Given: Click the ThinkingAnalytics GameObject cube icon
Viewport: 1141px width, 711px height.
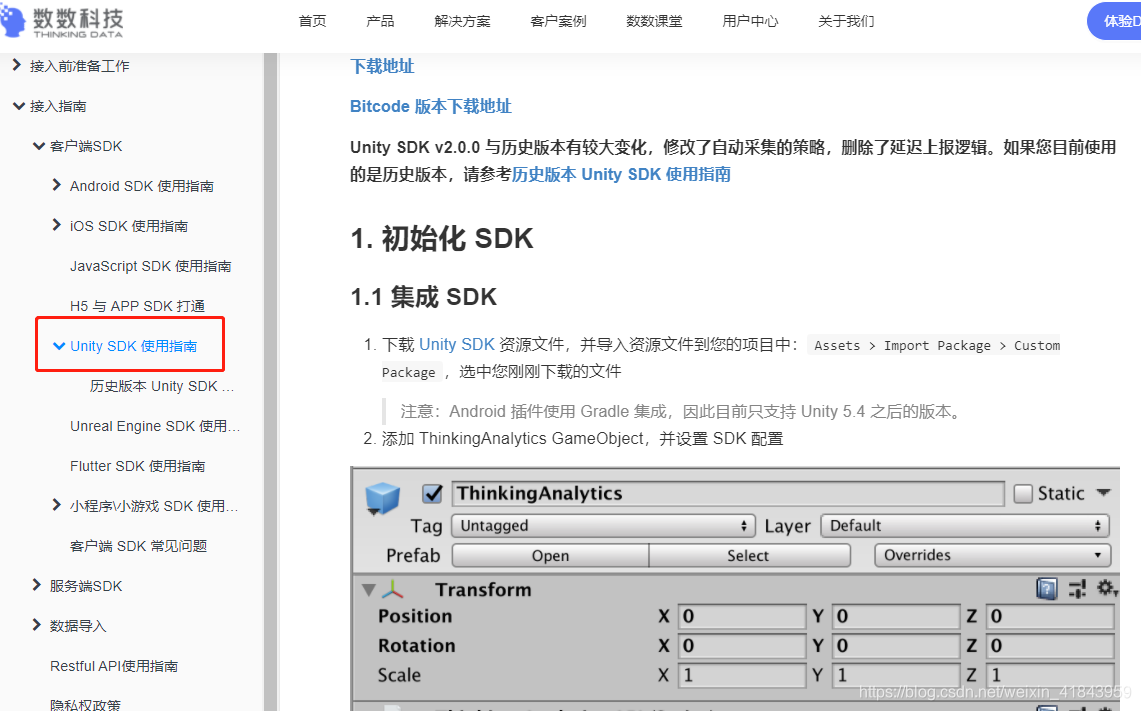Looking at the screenshot, I should click(x=382, y=499).
